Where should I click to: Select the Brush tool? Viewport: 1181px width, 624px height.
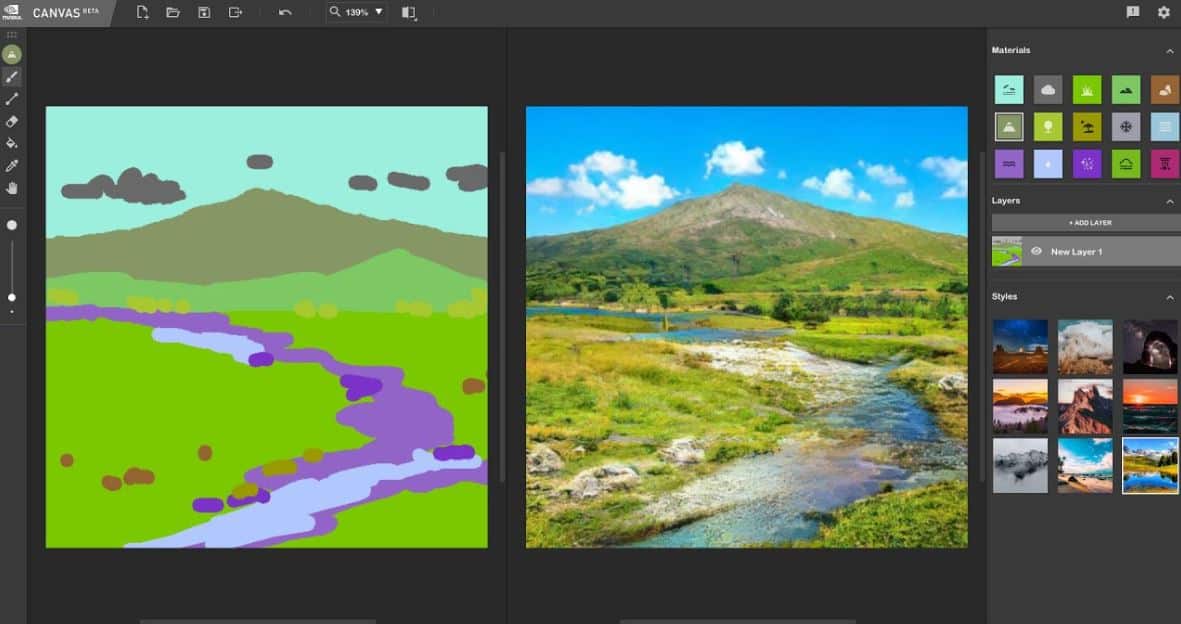(12, 77)
